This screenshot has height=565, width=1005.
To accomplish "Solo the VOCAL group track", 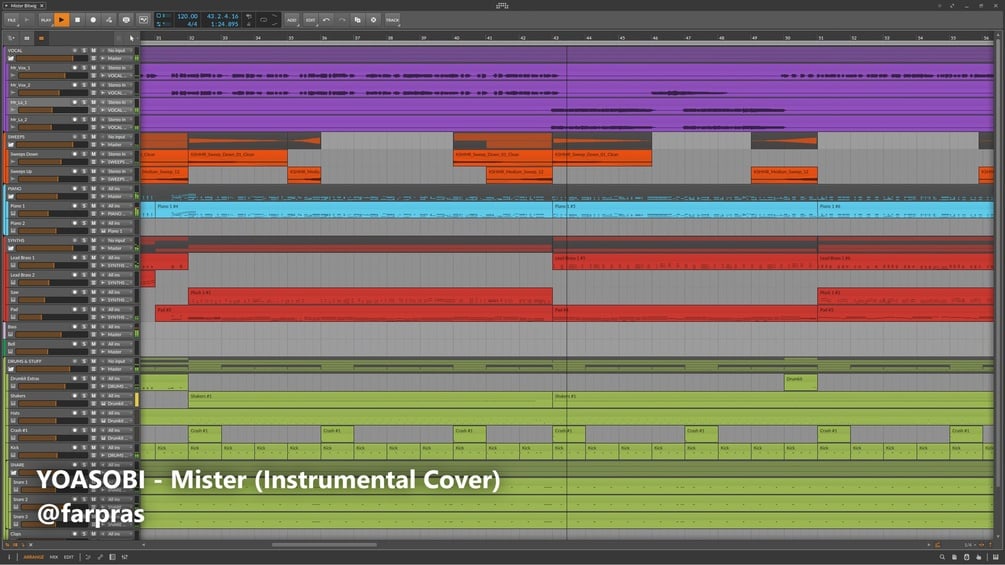I will pyautogui.click(x=84, y=51).
